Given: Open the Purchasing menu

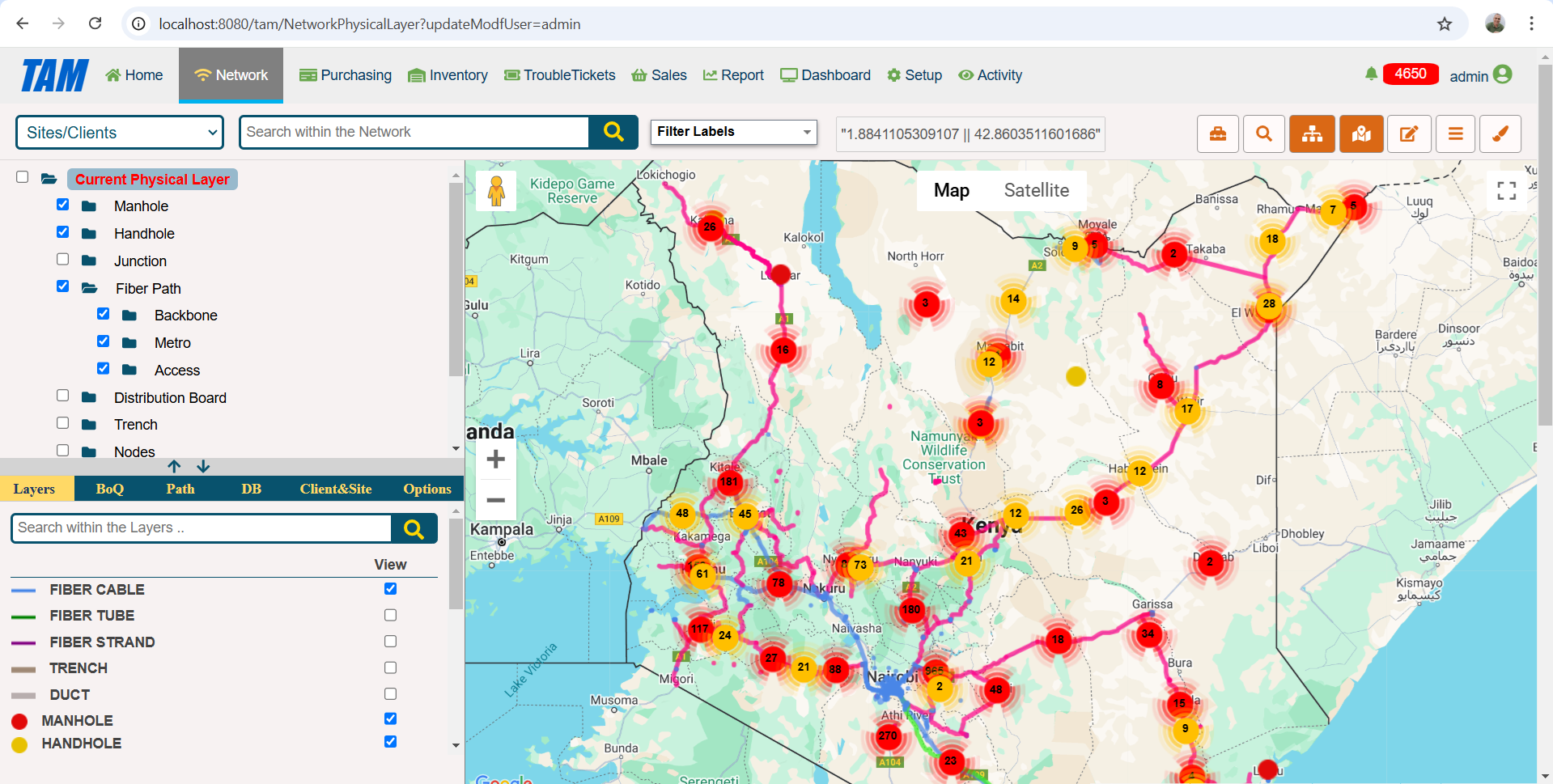Looking at the screenshot, I should click(x=346, y=75).
